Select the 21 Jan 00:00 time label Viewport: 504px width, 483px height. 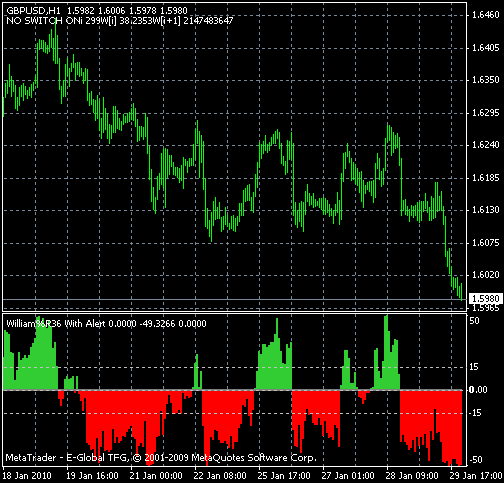(156, 476)
